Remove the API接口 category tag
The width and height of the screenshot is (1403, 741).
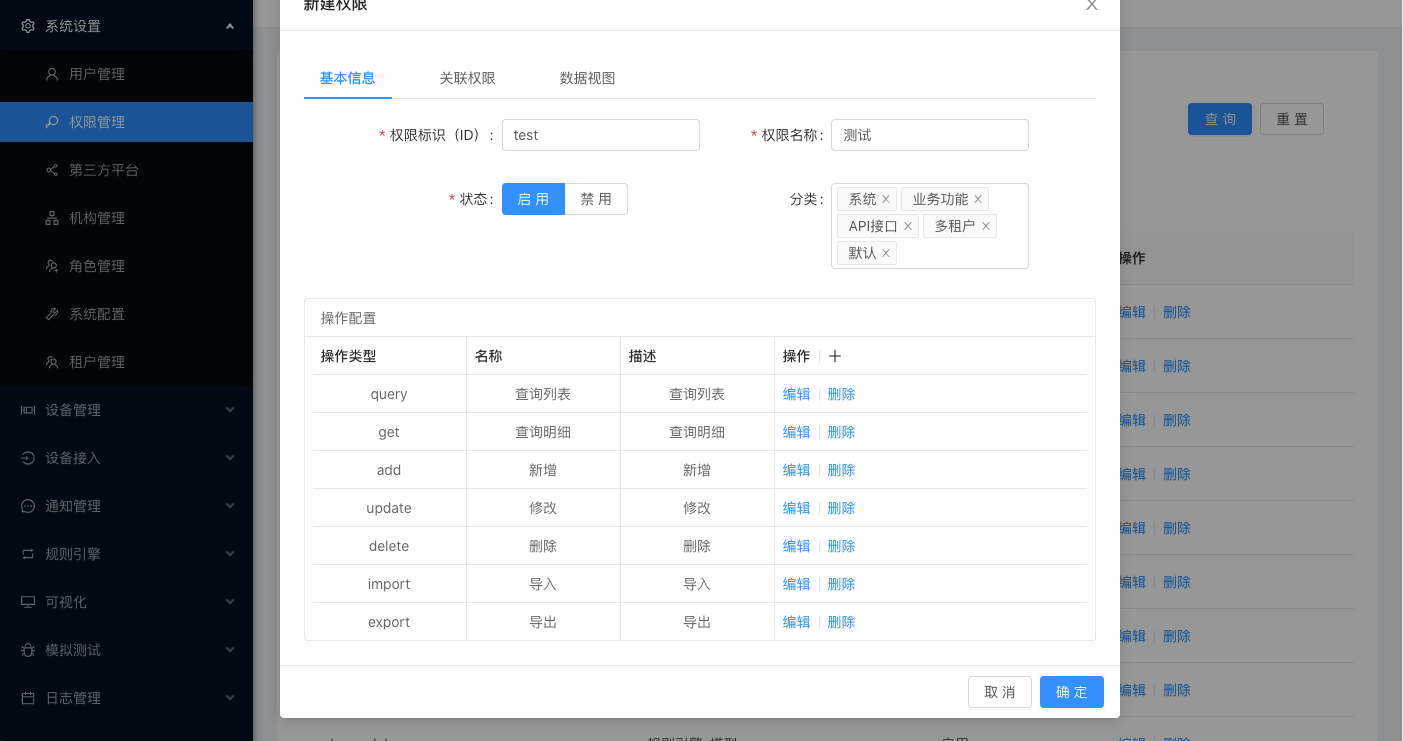click(908, 227)
